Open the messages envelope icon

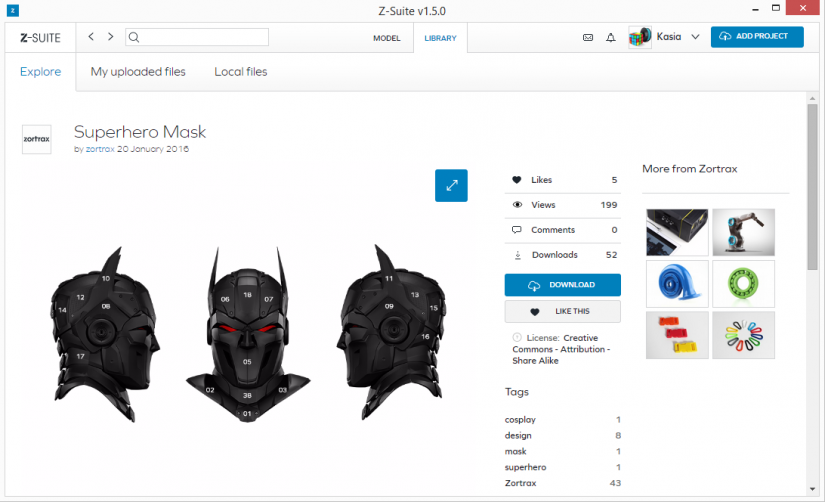click(x=588, y=37)
